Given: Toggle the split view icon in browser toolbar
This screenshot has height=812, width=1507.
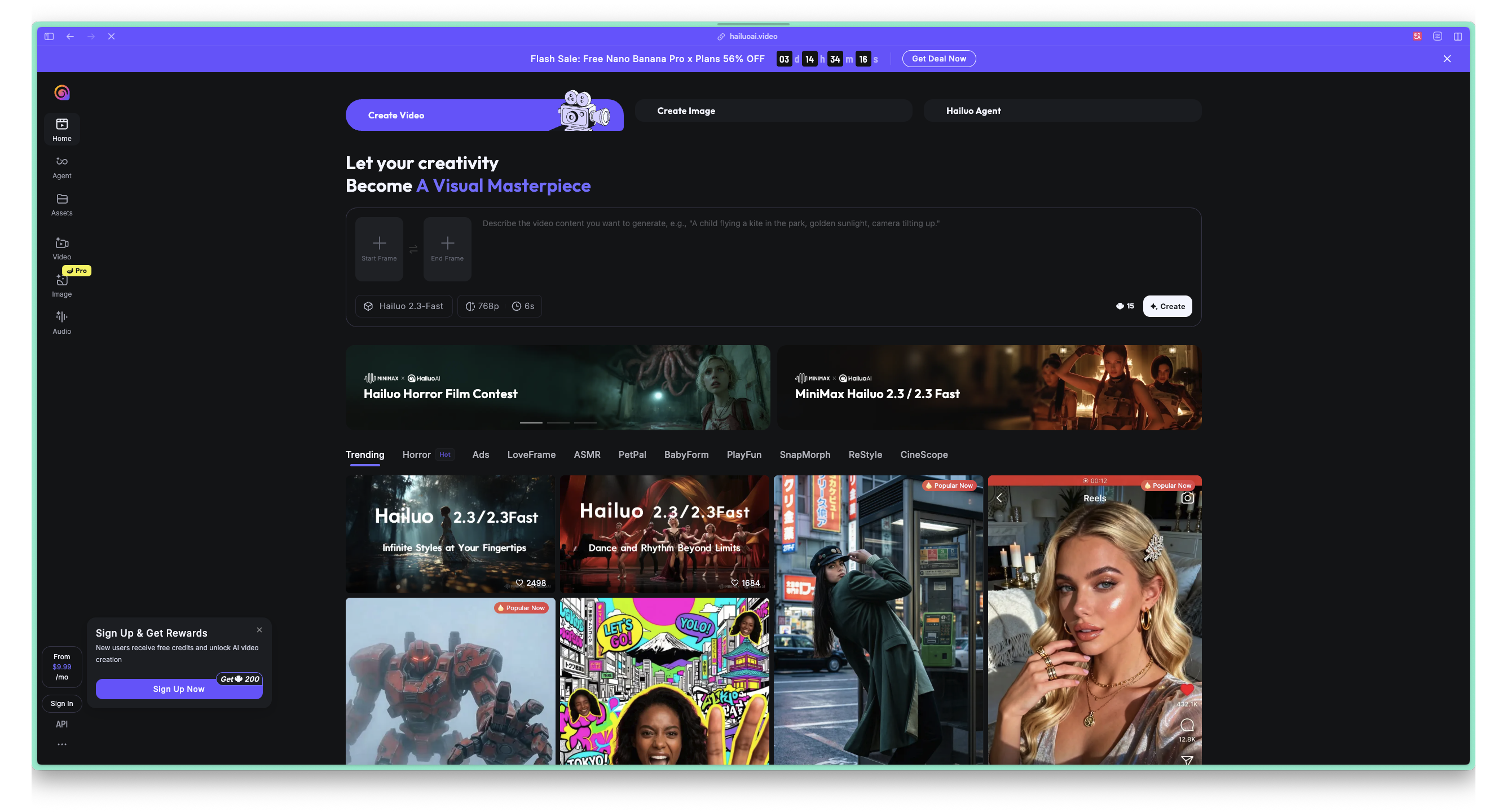Looking at the screenshot, I should [x=1458, y=36].
